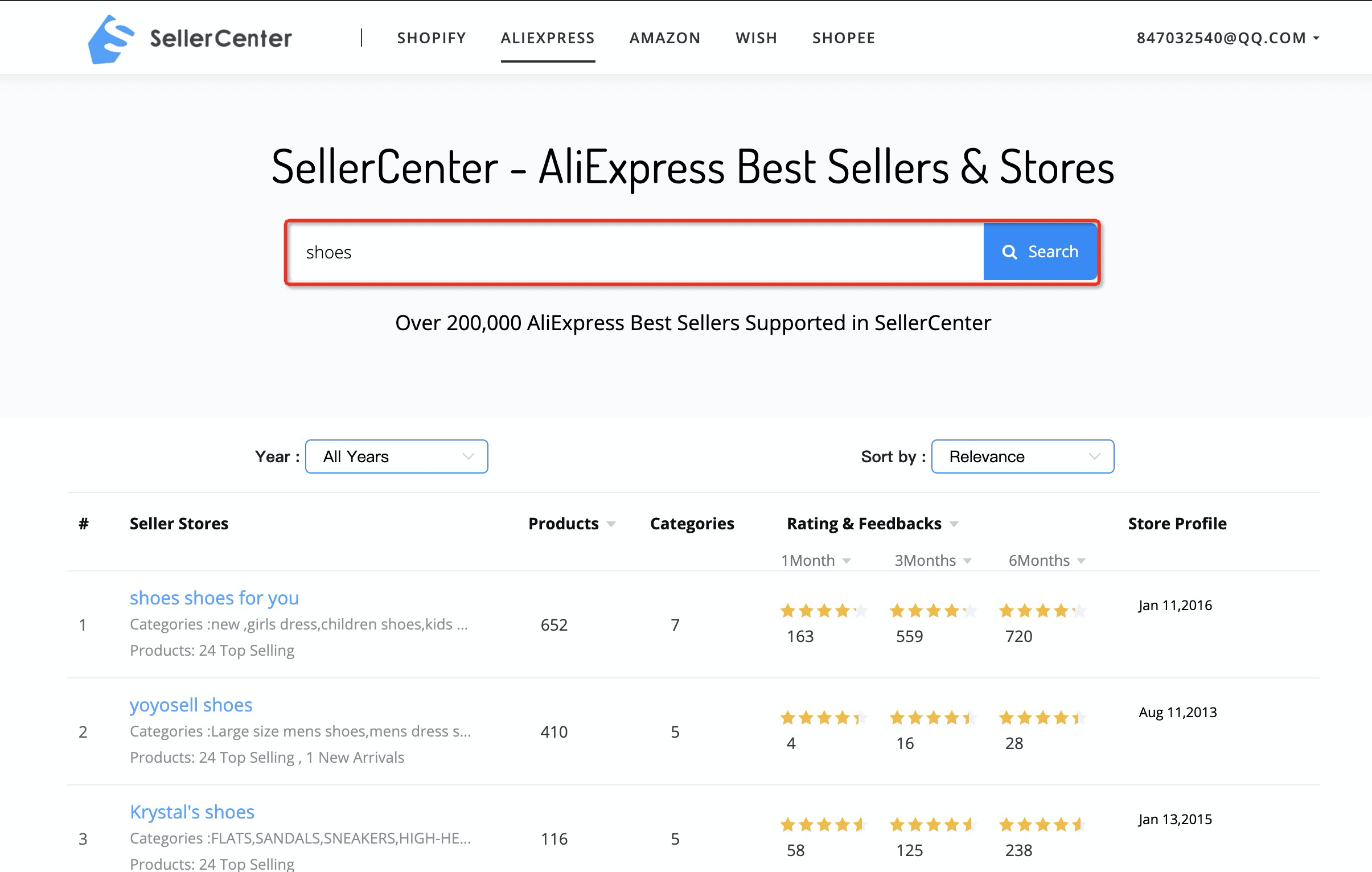Click the 238 feedback count
Image resolution: width=1372 pixels, height=872 pixels.
click(x=1018, y=850)
